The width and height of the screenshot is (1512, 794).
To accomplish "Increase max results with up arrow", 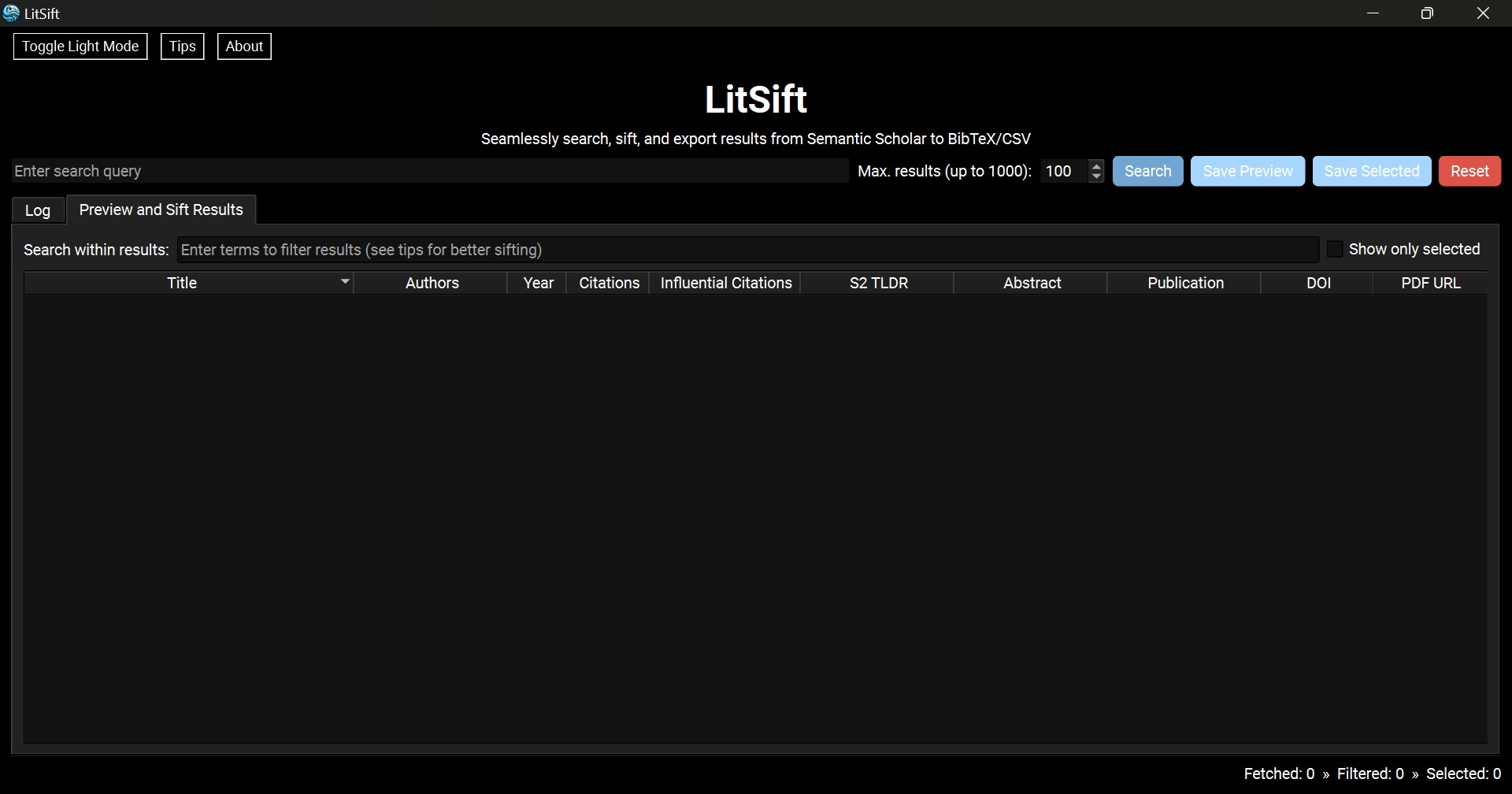I will [1096, 165].
